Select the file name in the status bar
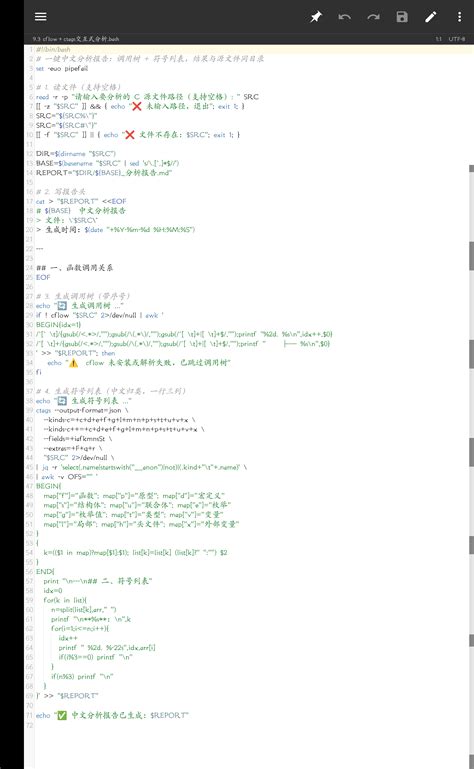The width and height of the screenshot is (474, 769). coord(76,39)
